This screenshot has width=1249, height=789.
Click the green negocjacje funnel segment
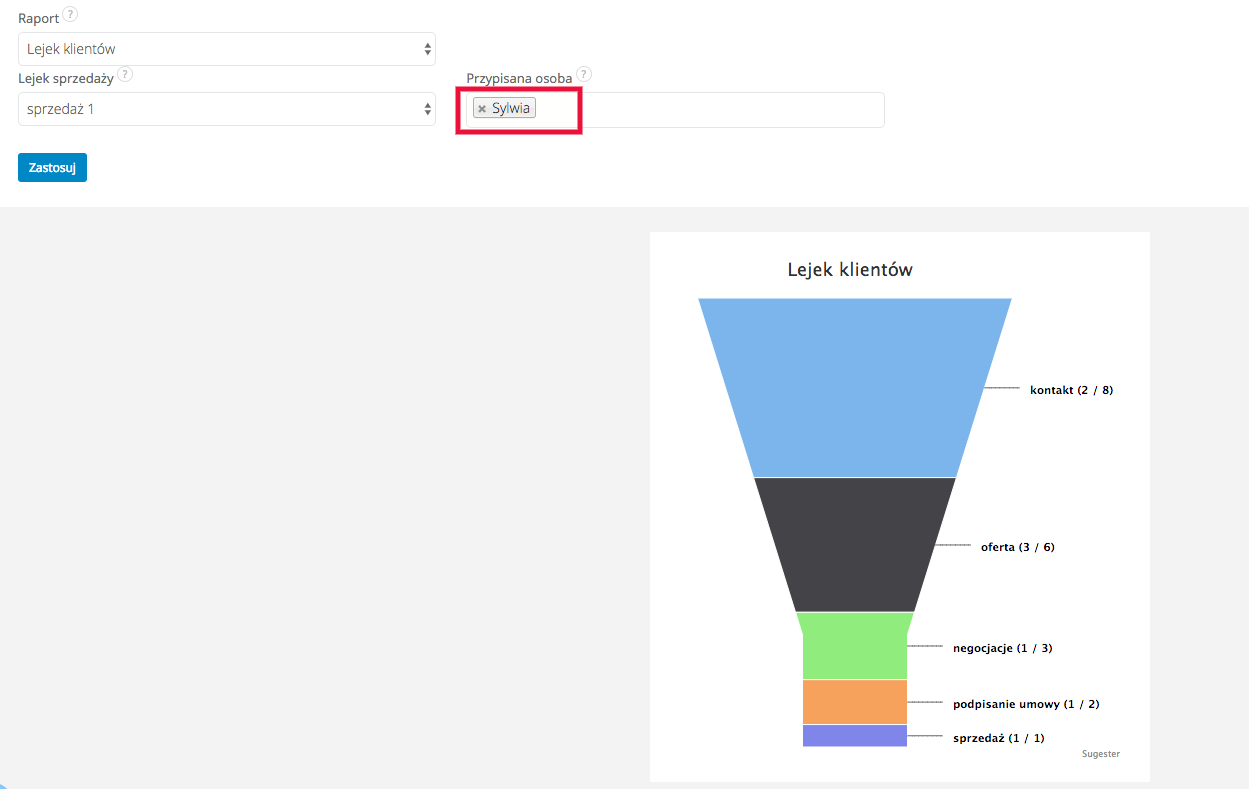[x=855, y=646]
